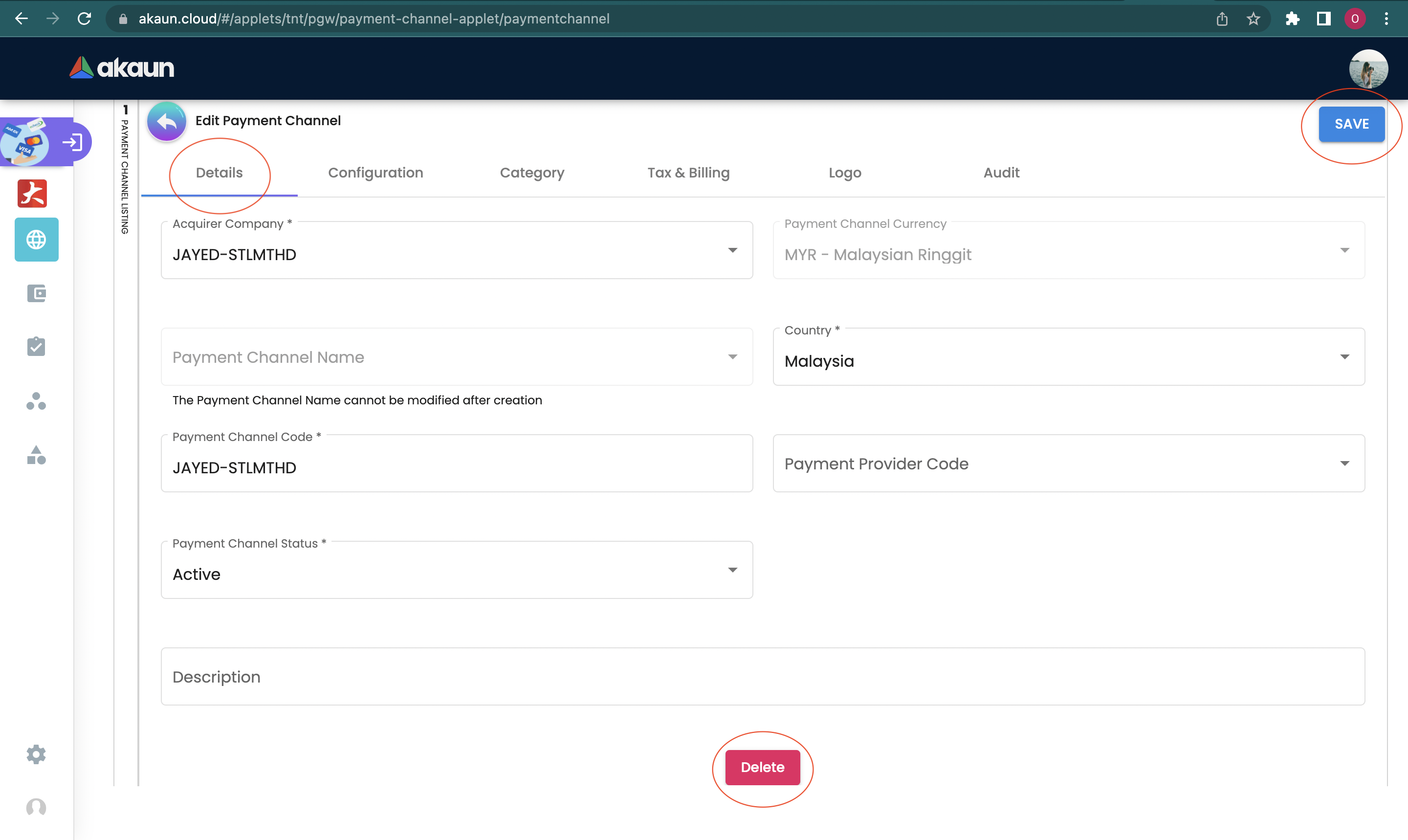Click the sidebar expand arrow toggle
The image size is (1408, 840).
tap(72, 142)
